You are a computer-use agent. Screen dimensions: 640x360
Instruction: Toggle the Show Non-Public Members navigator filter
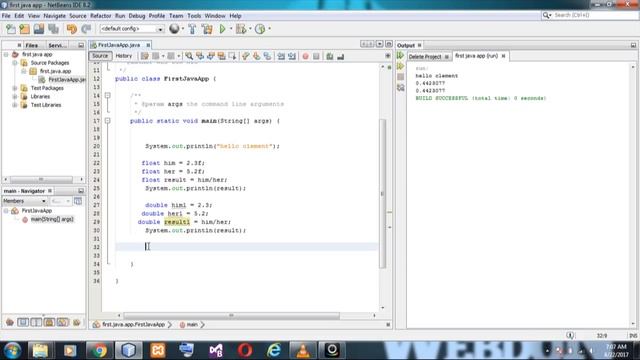point(49,322)
